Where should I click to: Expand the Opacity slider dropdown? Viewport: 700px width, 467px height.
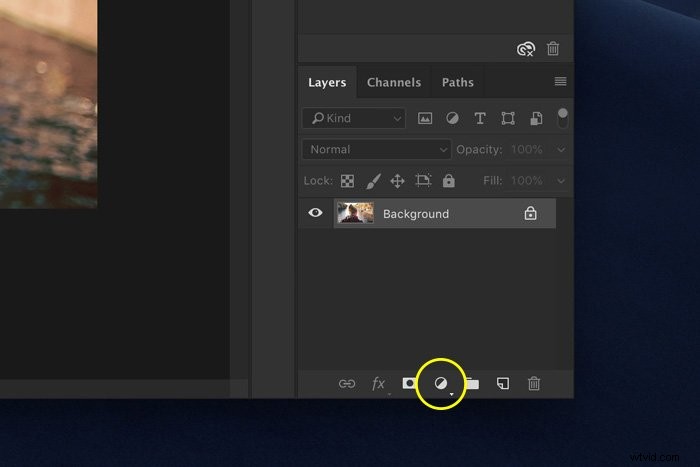tap(561, 150)
